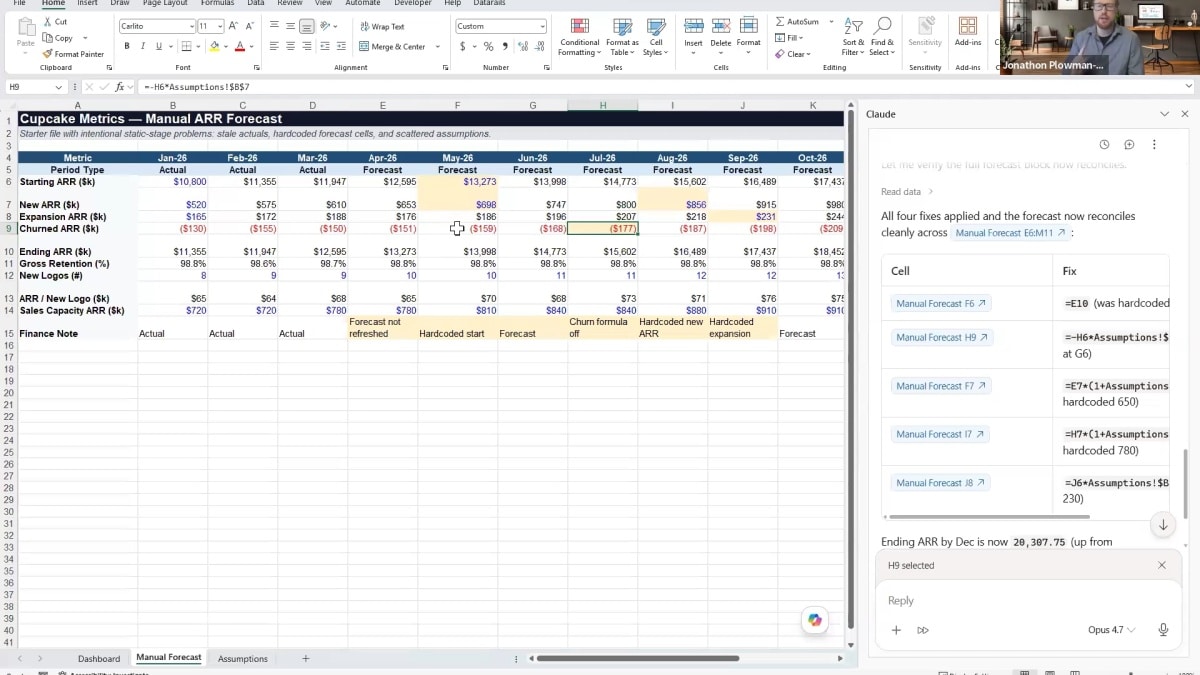This screenshot has height=675, width=1200.
Task: Increase indent in the Alignment group
Action: (341, 46)
